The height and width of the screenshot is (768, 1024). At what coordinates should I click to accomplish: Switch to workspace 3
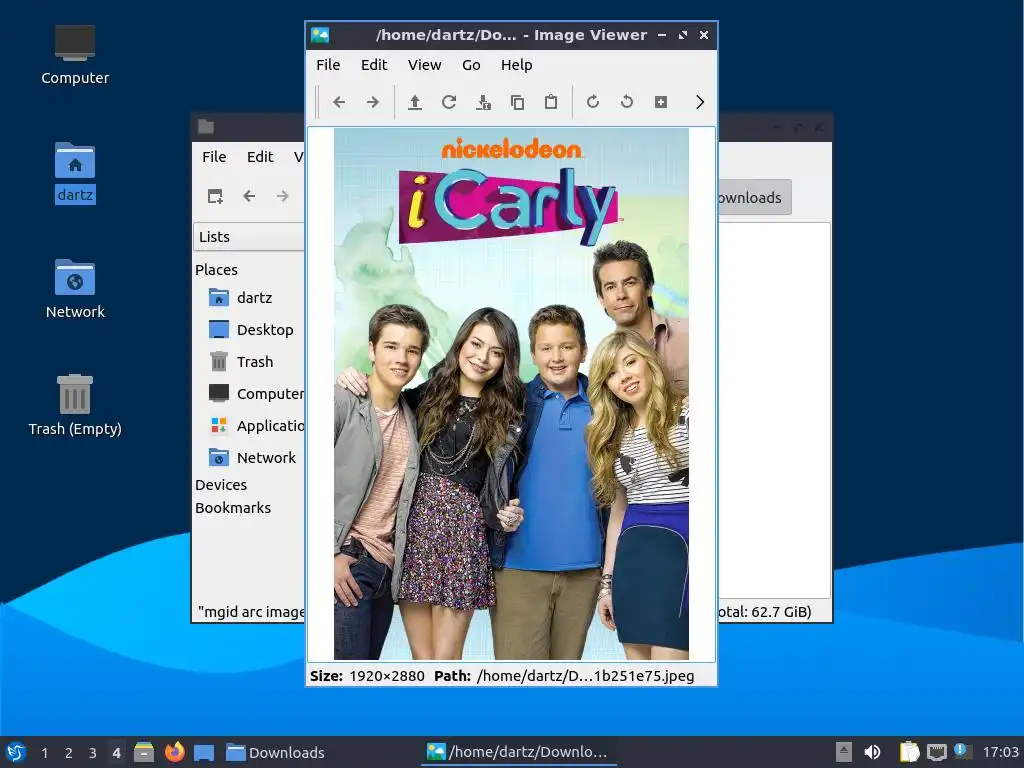tap(93, 752)
